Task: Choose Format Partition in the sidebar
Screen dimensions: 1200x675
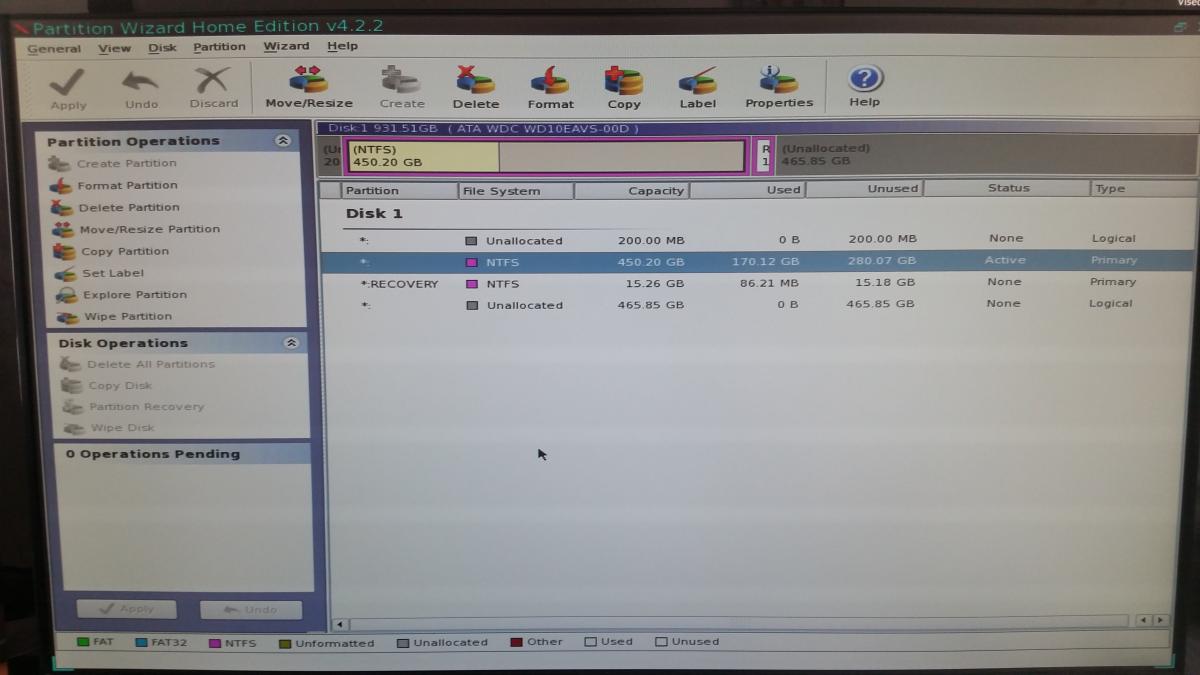Action: point(127,185)
